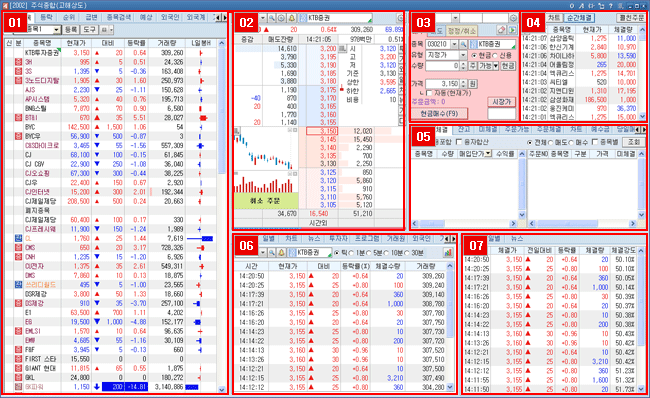Screen dimensions: 650x398
Task: Select the 신용 credit radio button
Action: point(495,55)
